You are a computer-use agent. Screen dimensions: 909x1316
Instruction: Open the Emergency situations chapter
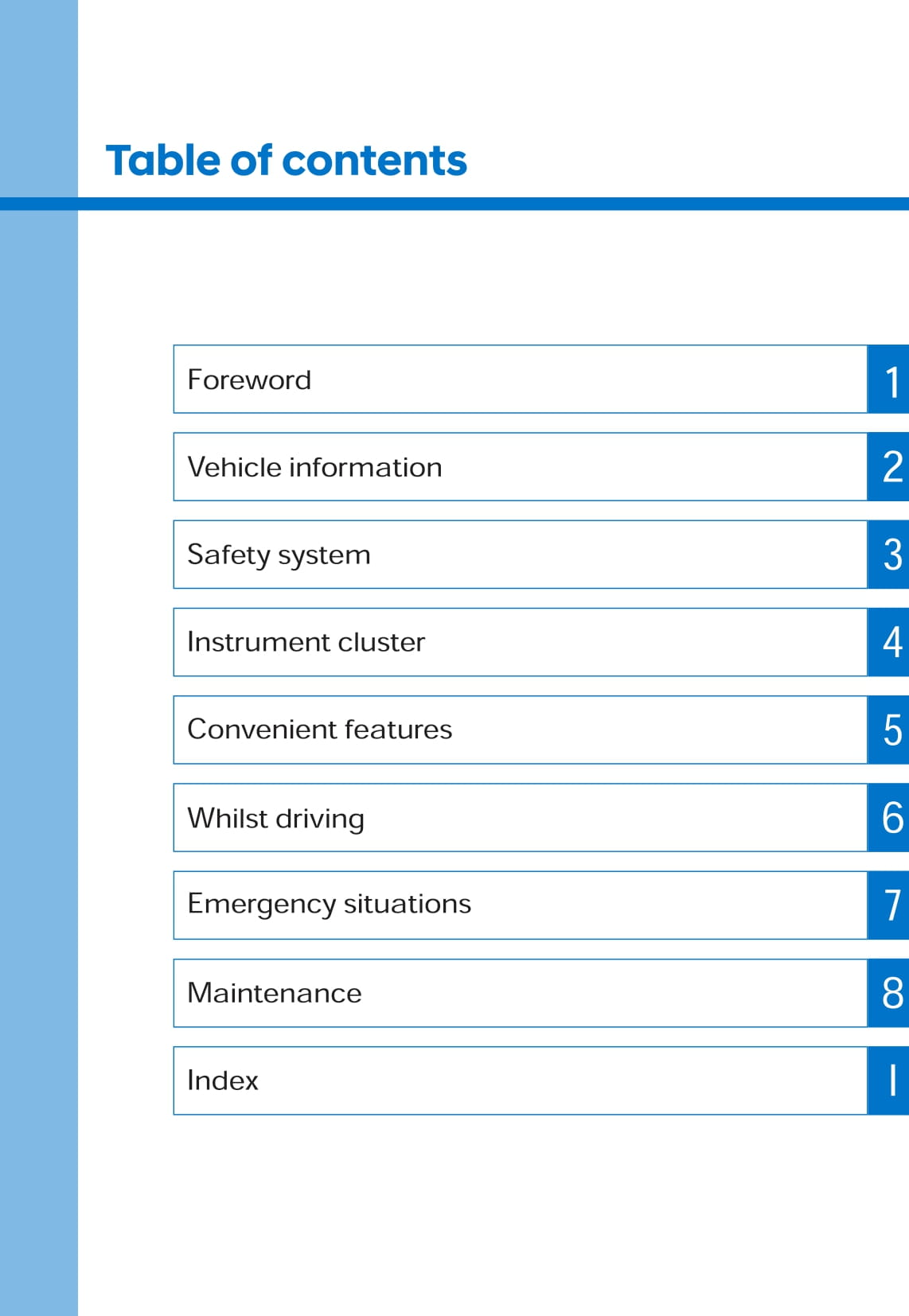point(520,905)
